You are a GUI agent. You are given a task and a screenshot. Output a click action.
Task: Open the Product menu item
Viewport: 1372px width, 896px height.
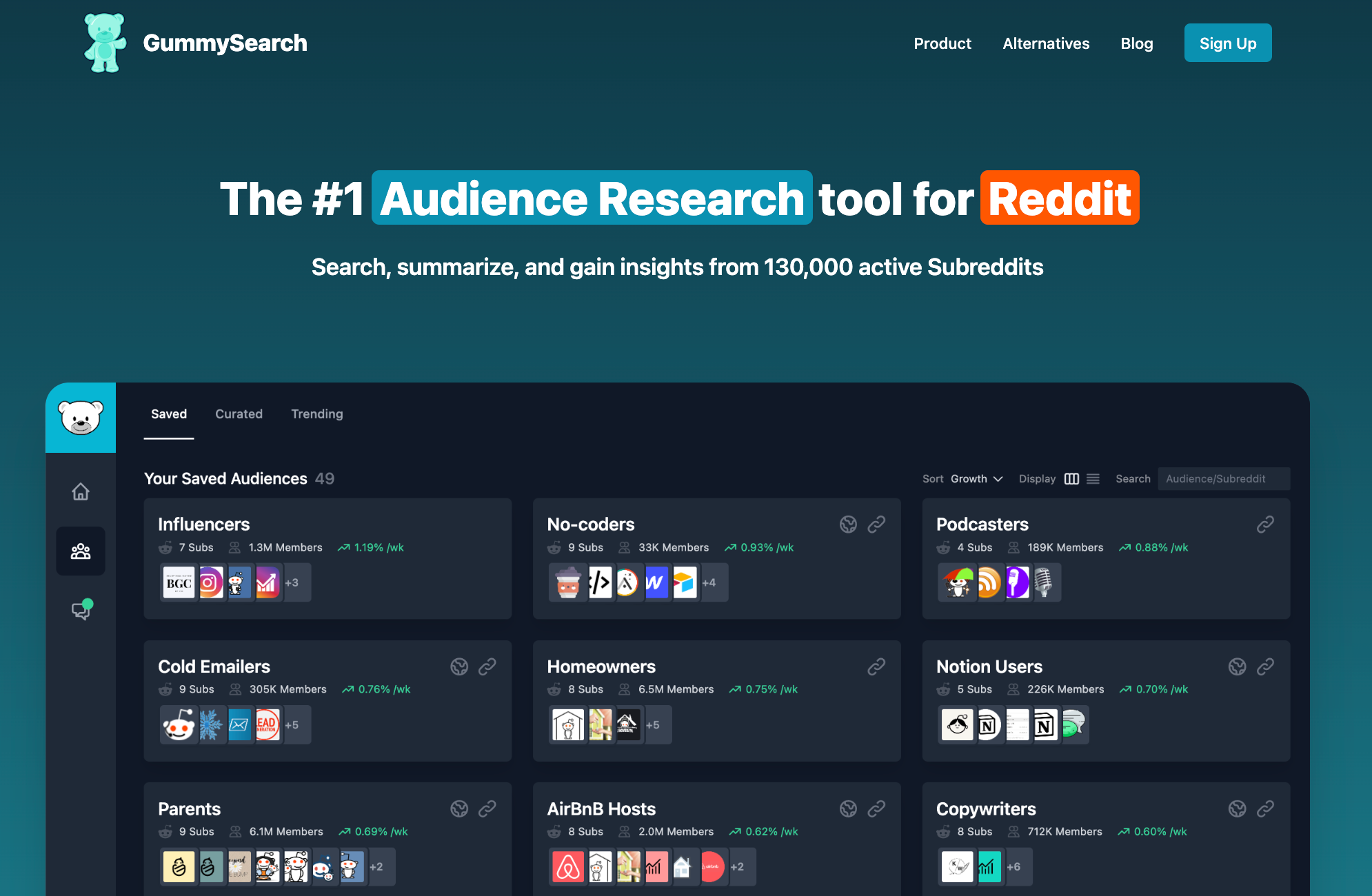942,43
